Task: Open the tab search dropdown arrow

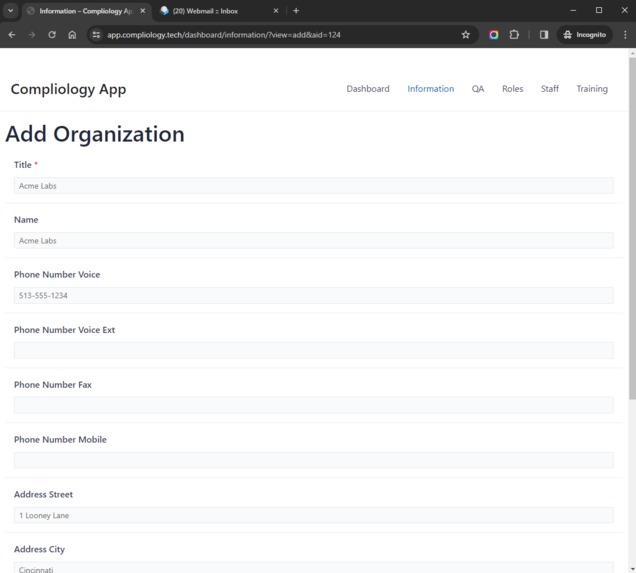Action: point(11,11)
